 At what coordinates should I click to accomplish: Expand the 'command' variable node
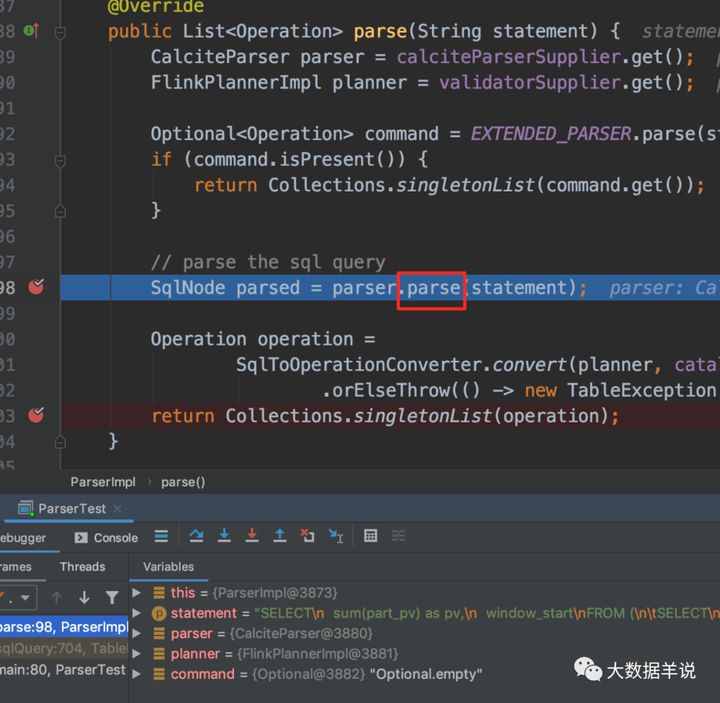pos(136,674)
